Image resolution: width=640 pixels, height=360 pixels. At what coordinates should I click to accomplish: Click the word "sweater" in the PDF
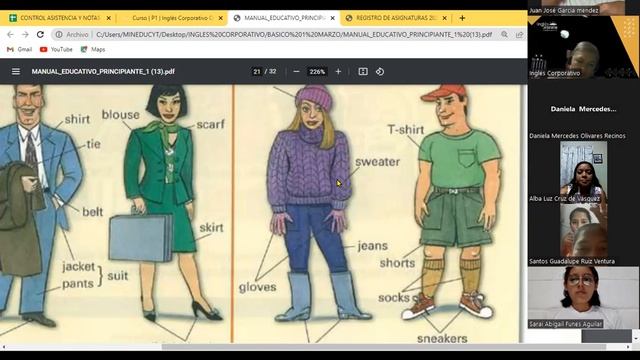378,162
